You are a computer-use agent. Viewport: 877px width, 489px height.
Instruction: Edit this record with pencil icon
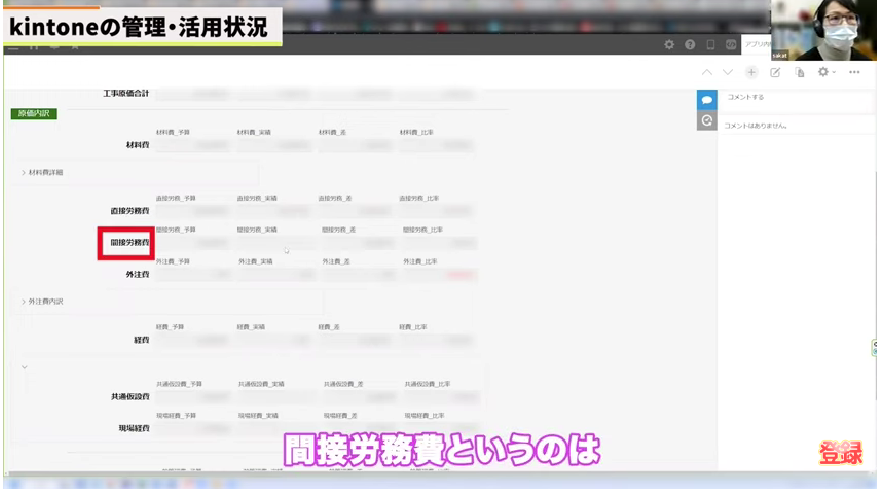[775, 72]
